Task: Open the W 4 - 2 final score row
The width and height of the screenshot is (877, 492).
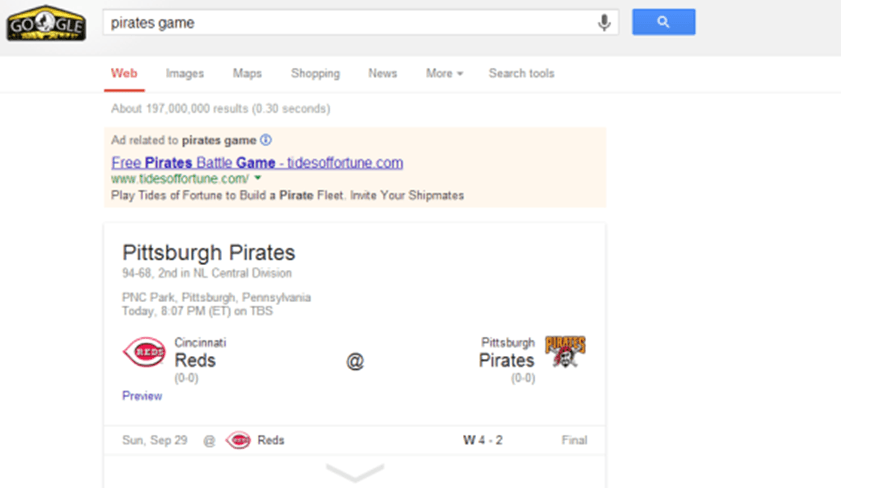Action: 484,440
